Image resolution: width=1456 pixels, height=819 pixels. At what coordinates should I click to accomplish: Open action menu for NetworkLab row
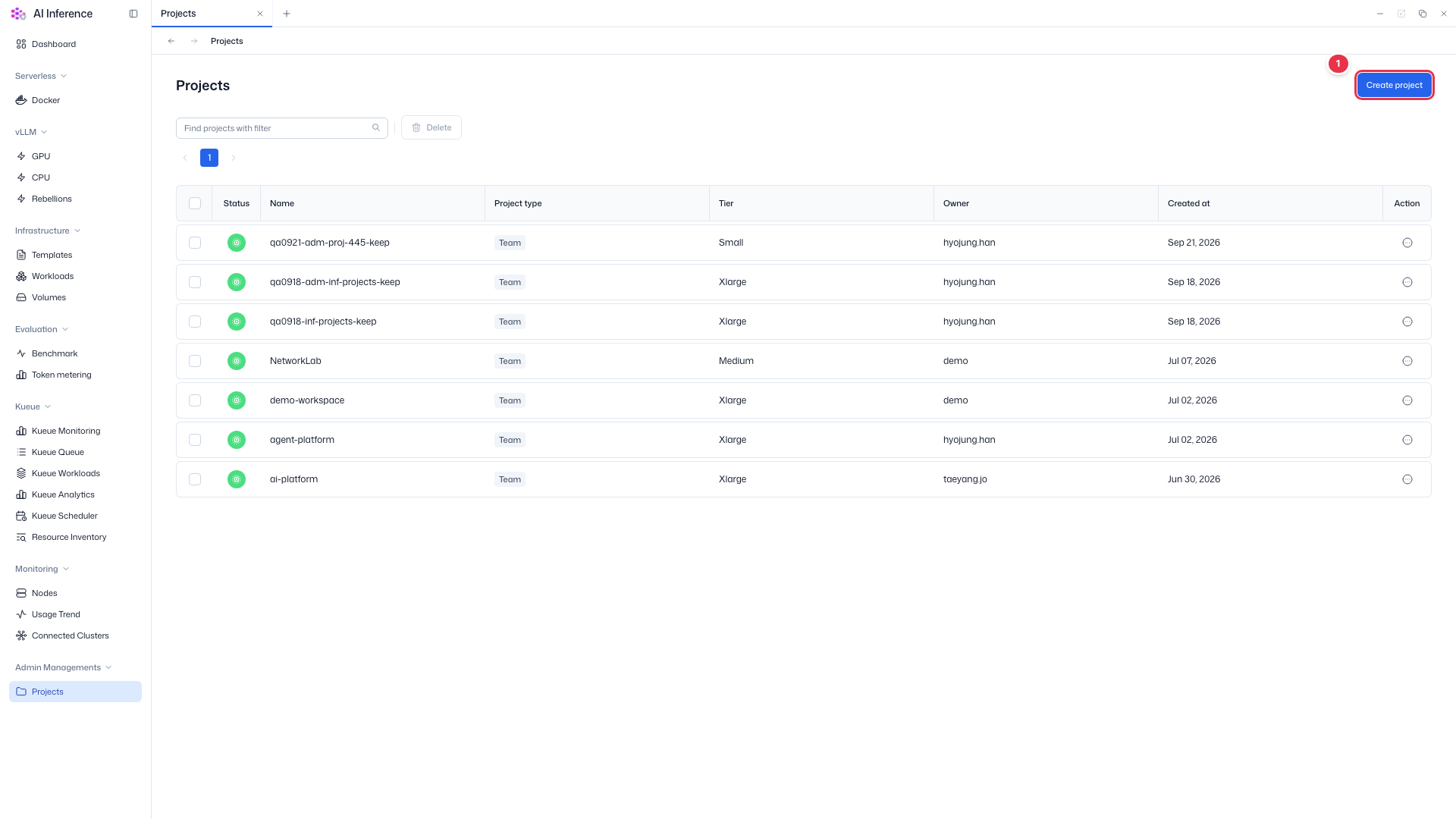coord(1407,361)
